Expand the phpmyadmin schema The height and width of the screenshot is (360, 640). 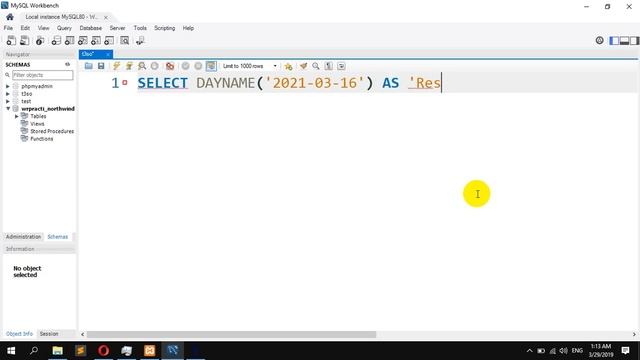pos(8,86)
